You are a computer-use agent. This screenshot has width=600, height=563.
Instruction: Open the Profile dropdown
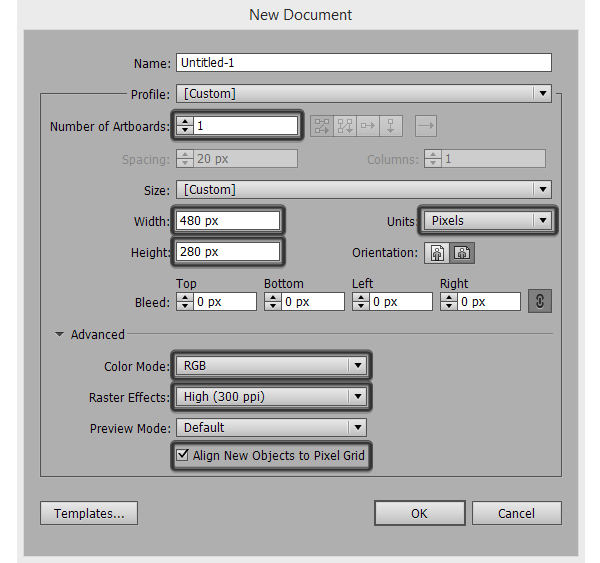tap(363, 94)
